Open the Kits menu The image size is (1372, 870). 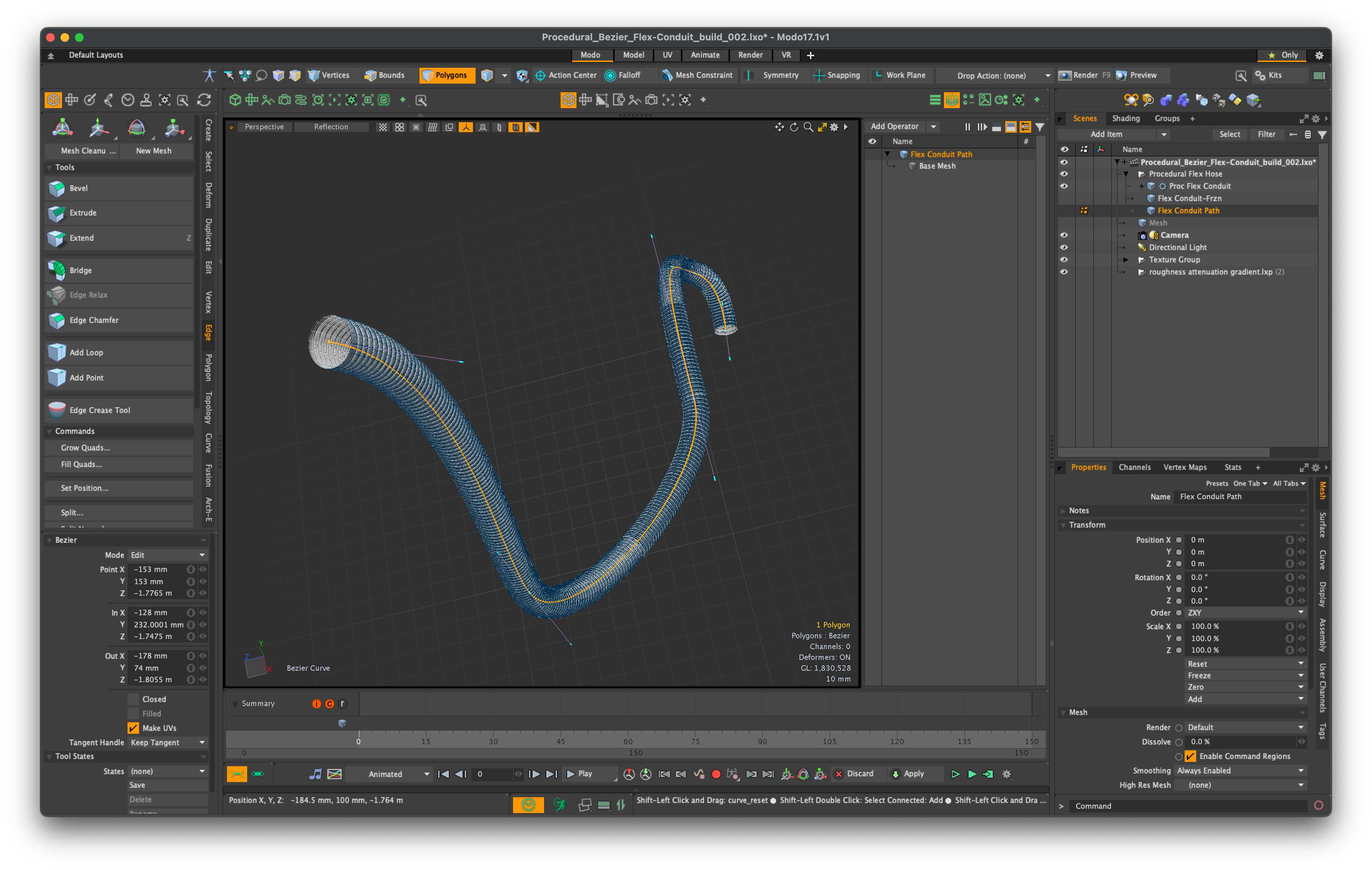pos(1269,75)
